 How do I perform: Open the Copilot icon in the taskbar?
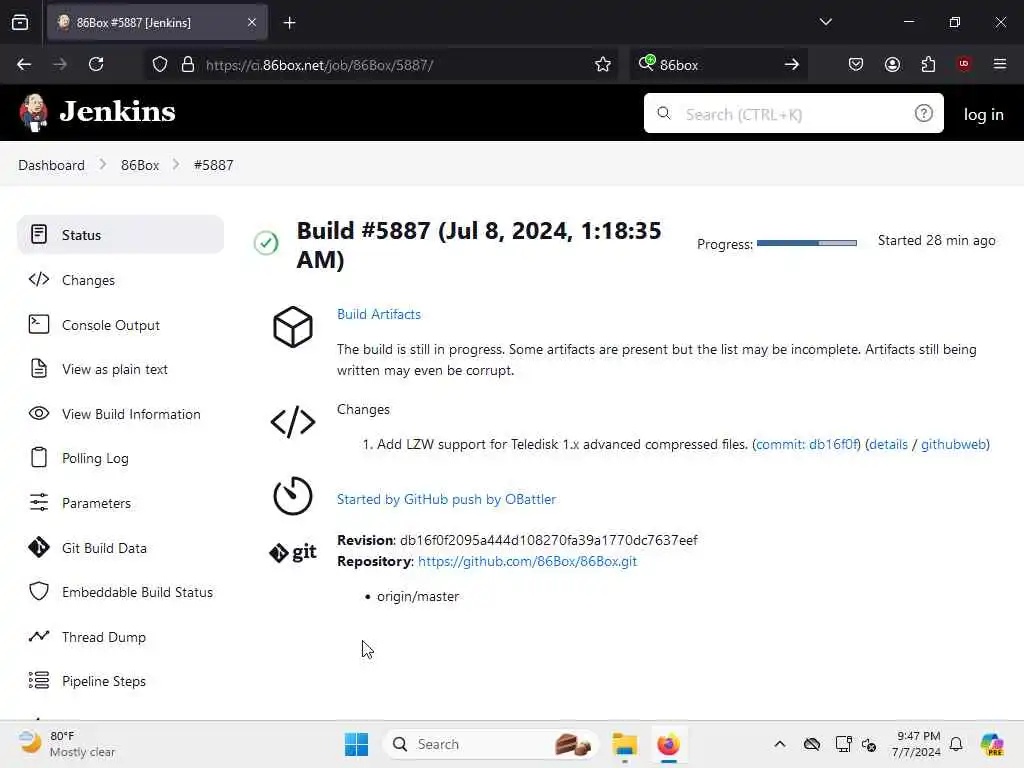(x=992, y=744)
